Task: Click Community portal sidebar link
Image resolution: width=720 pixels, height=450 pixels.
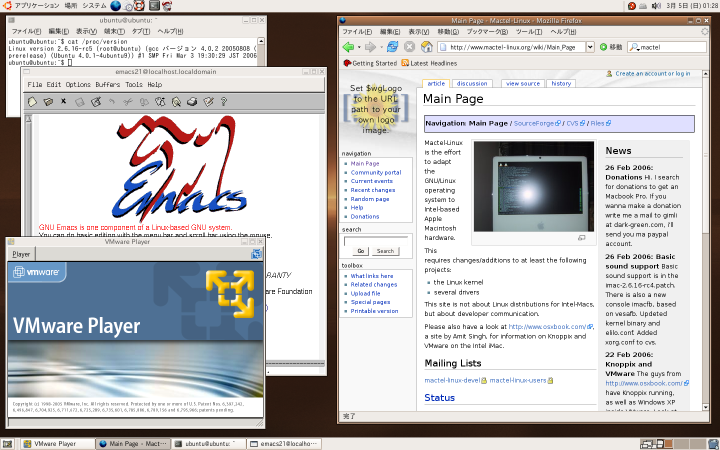Action: click(x=376, y=172)
